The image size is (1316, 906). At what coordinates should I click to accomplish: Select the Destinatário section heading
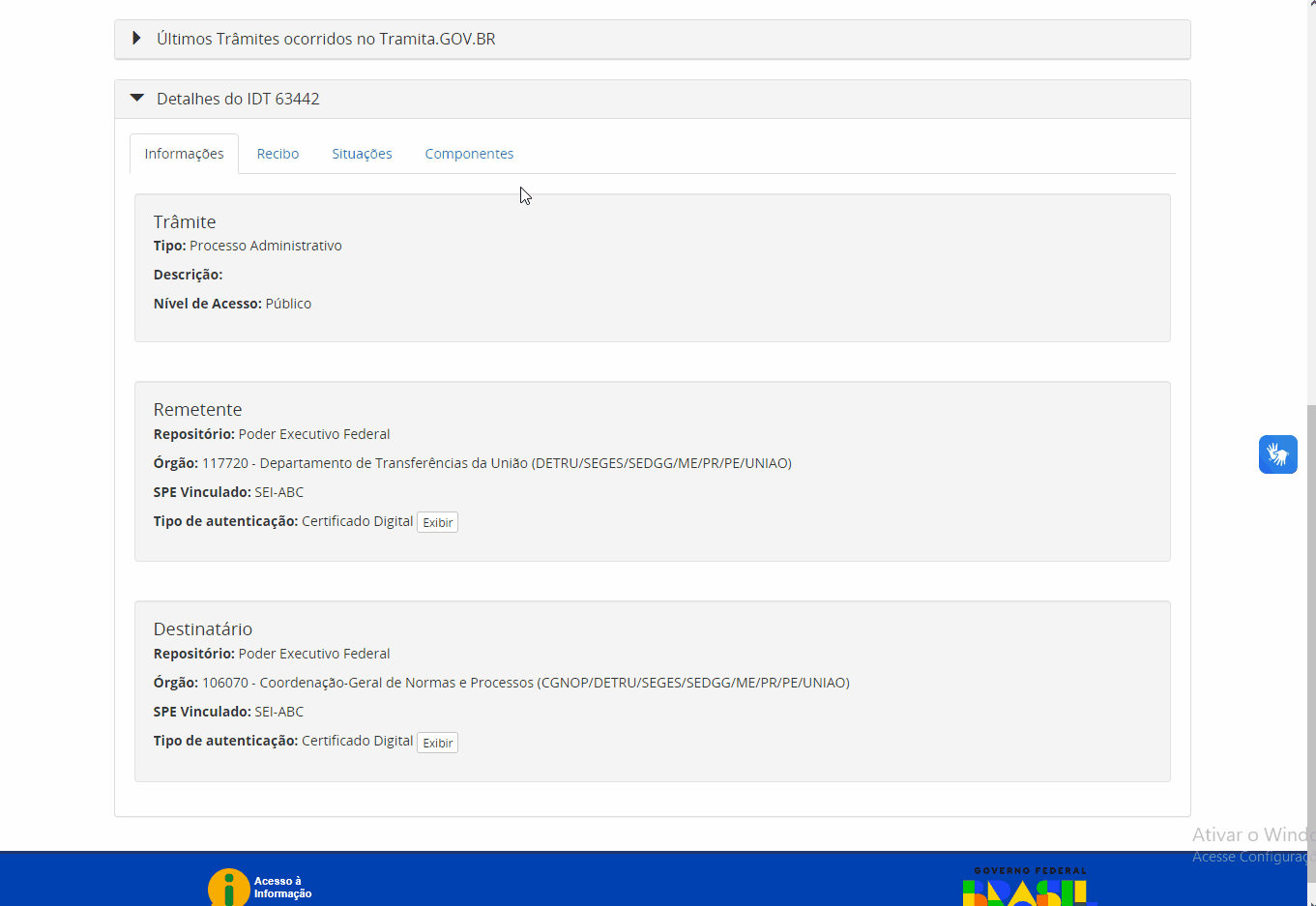tap(203, 629)
